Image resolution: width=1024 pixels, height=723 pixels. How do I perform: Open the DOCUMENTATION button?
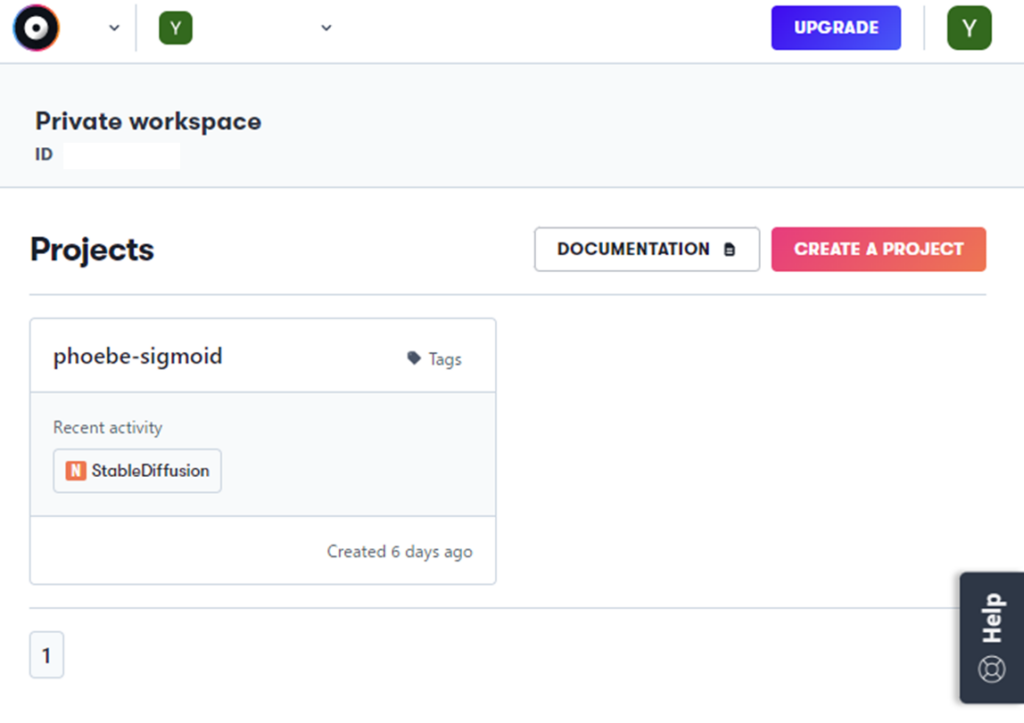(646, 249)
